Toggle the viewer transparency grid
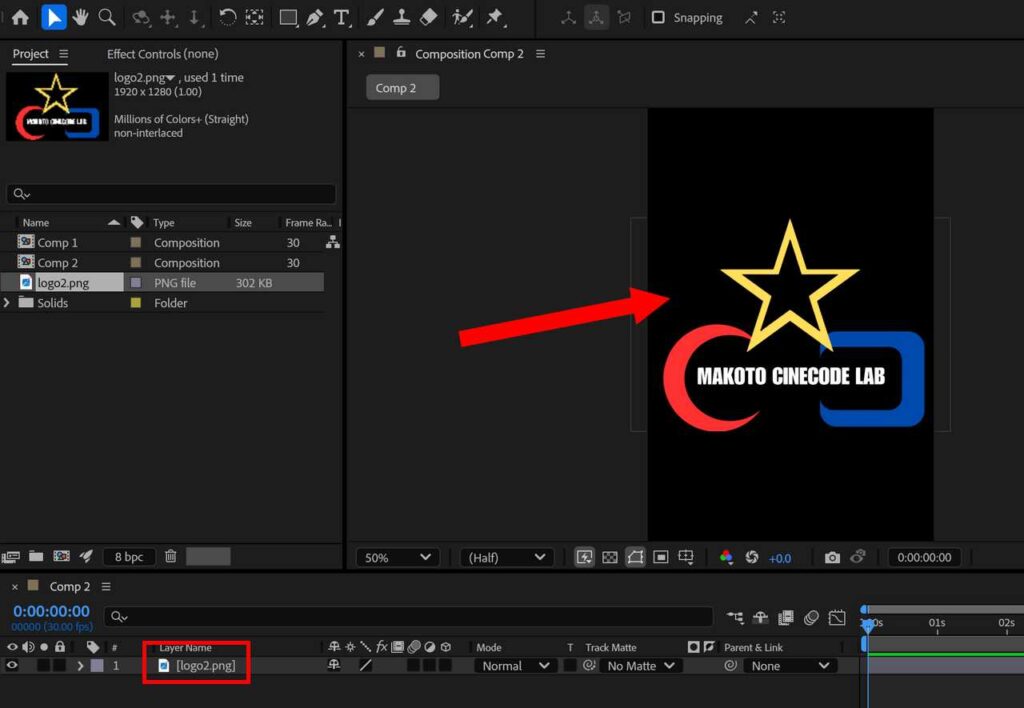Viewport: 1024px width, 708px height. tap(609, 557)
